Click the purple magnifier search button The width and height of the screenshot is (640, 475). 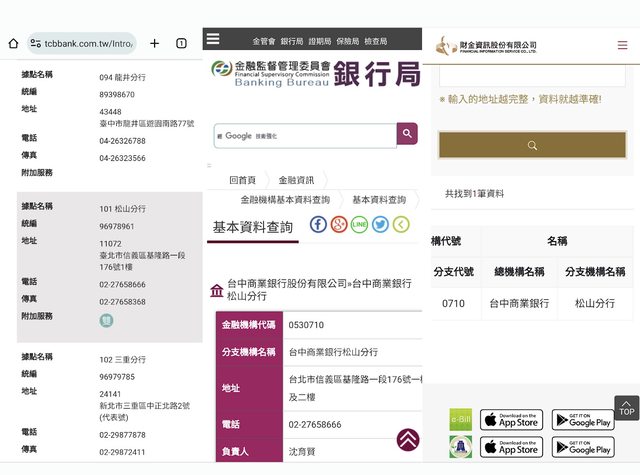coord(407,134)
